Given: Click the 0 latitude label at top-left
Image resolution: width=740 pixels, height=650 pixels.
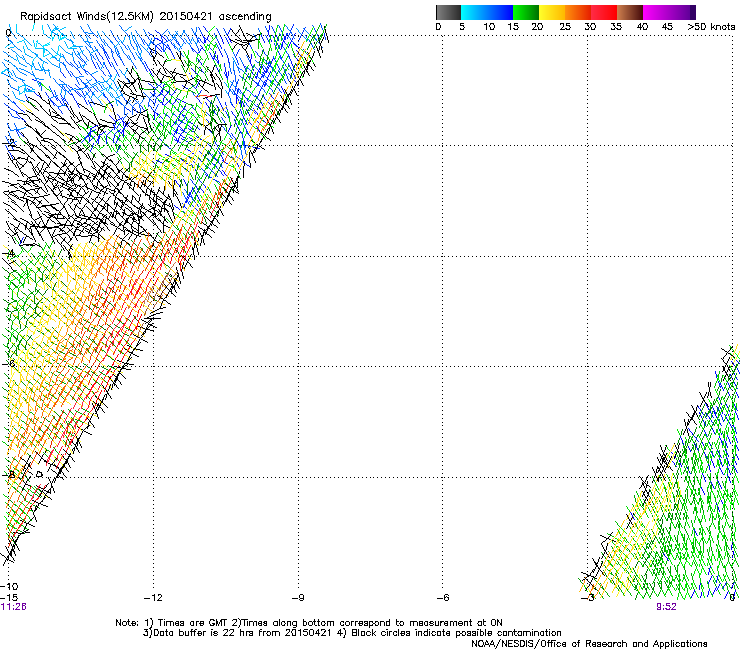Looking at the screenshot, I should point(8,33).
